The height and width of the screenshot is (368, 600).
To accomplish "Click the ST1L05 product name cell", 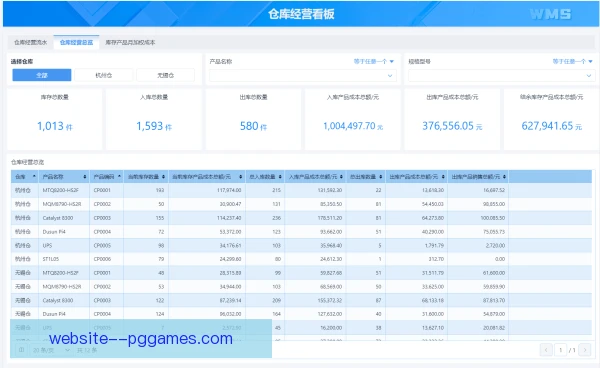I will (64, 259).
